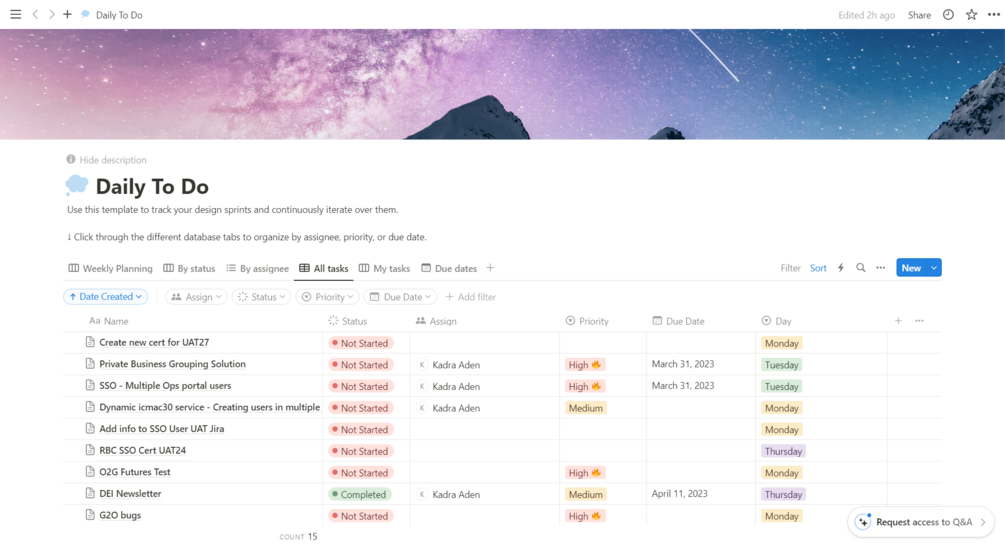
Task: Click page icon of O2G Futures Test
Action: pyautogui.click(x=90, y=472)
